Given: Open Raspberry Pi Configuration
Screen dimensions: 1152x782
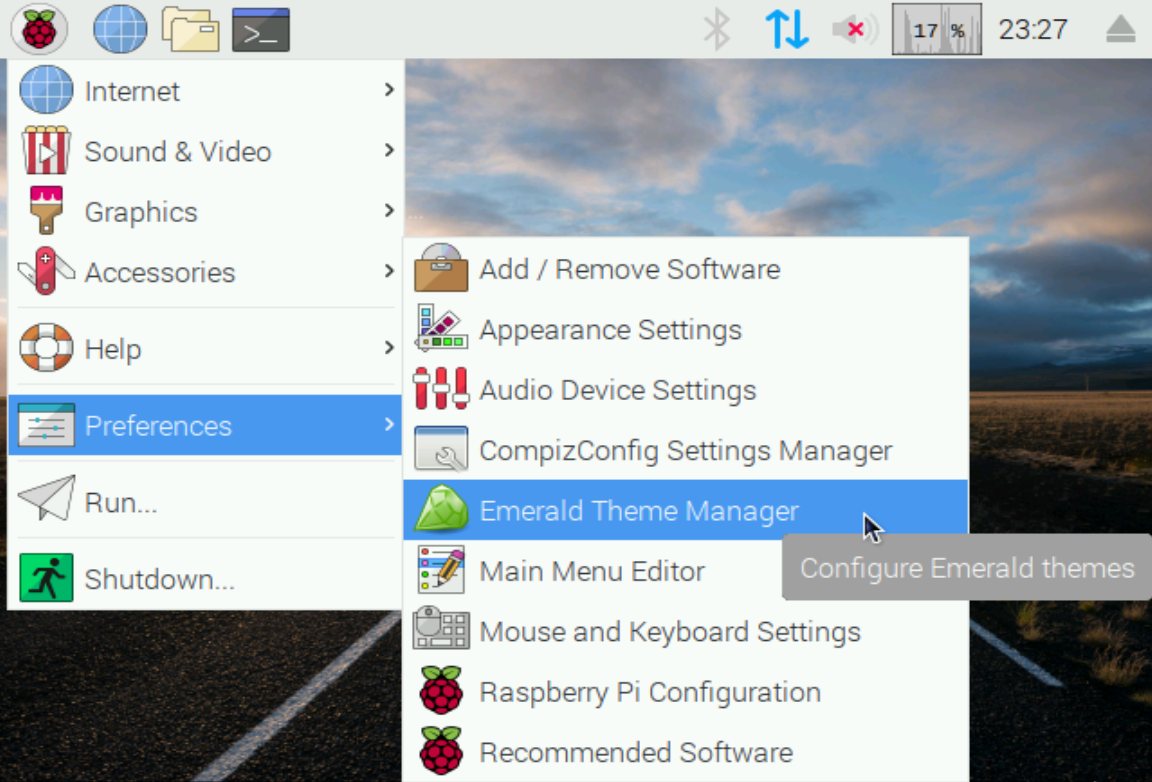Looking at the screenshot, I should 685,691.
